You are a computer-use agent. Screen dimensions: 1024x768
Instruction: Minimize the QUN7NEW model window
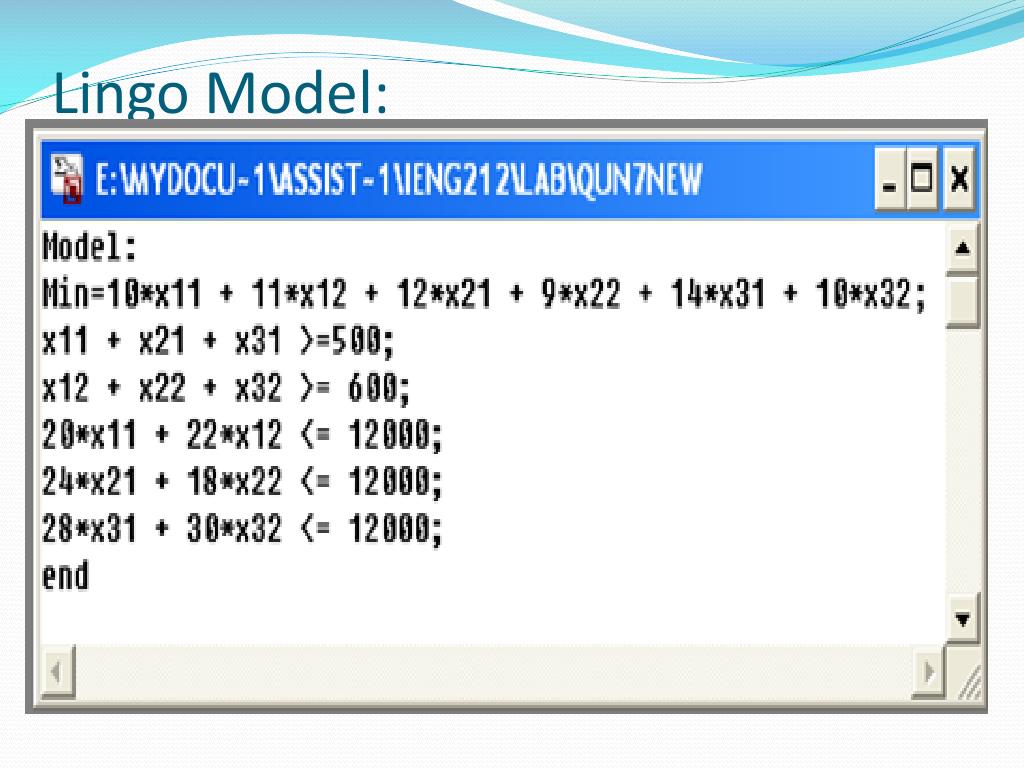click(889, 179)
